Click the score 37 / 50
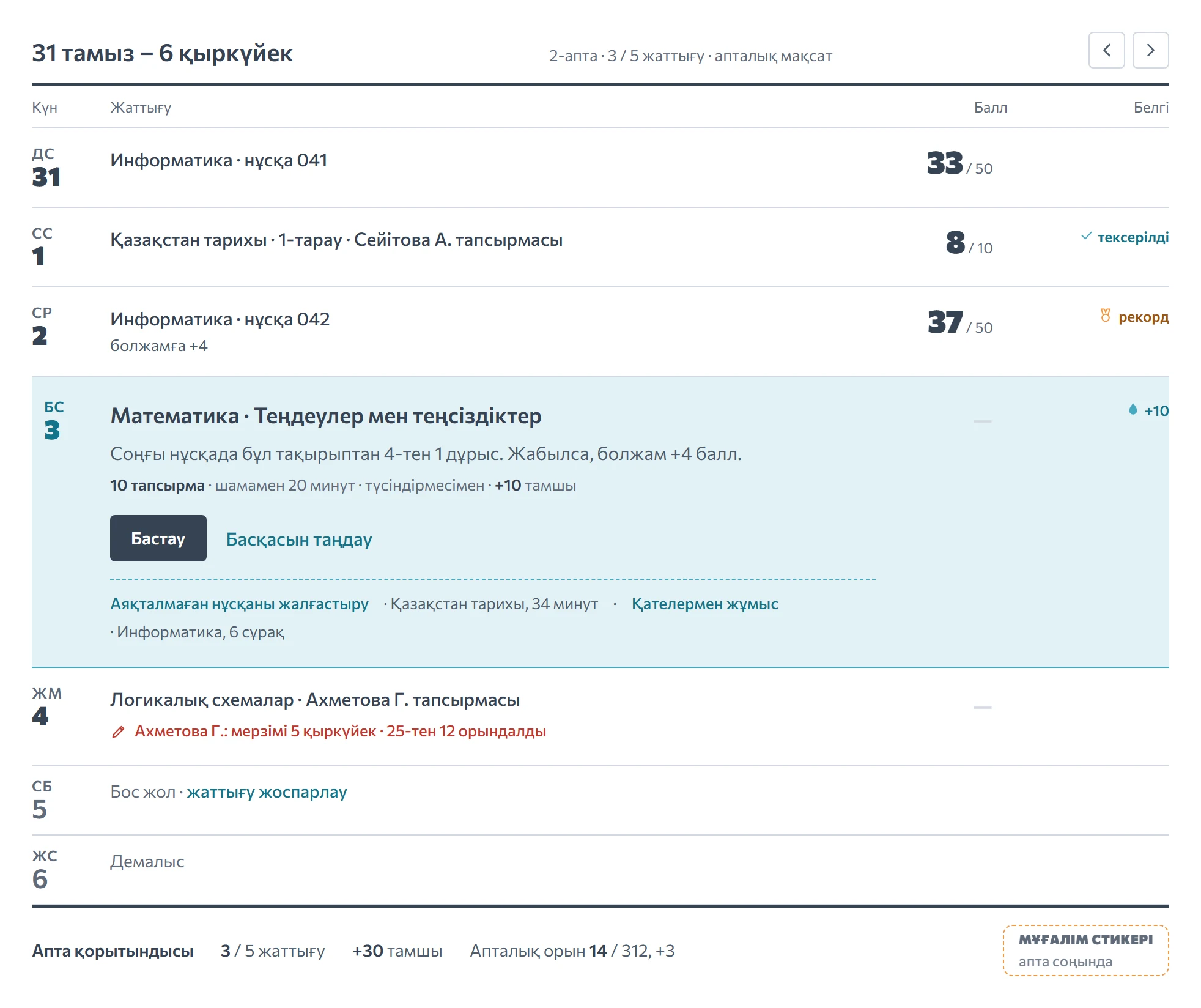Viewport: 1201px width, 1008px height. click(x=959, y=322)
